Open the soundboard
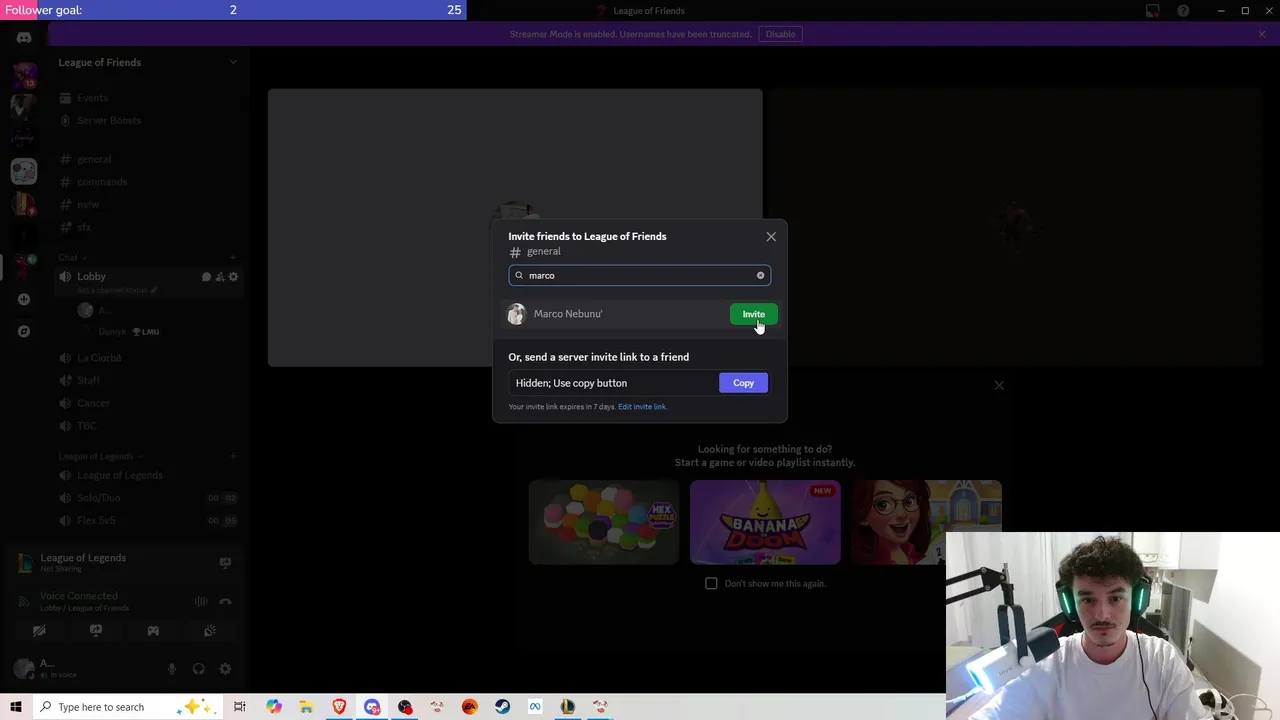Image resolution: width=1280 pixels, height=720 pixels. click(x=210, y=631)
